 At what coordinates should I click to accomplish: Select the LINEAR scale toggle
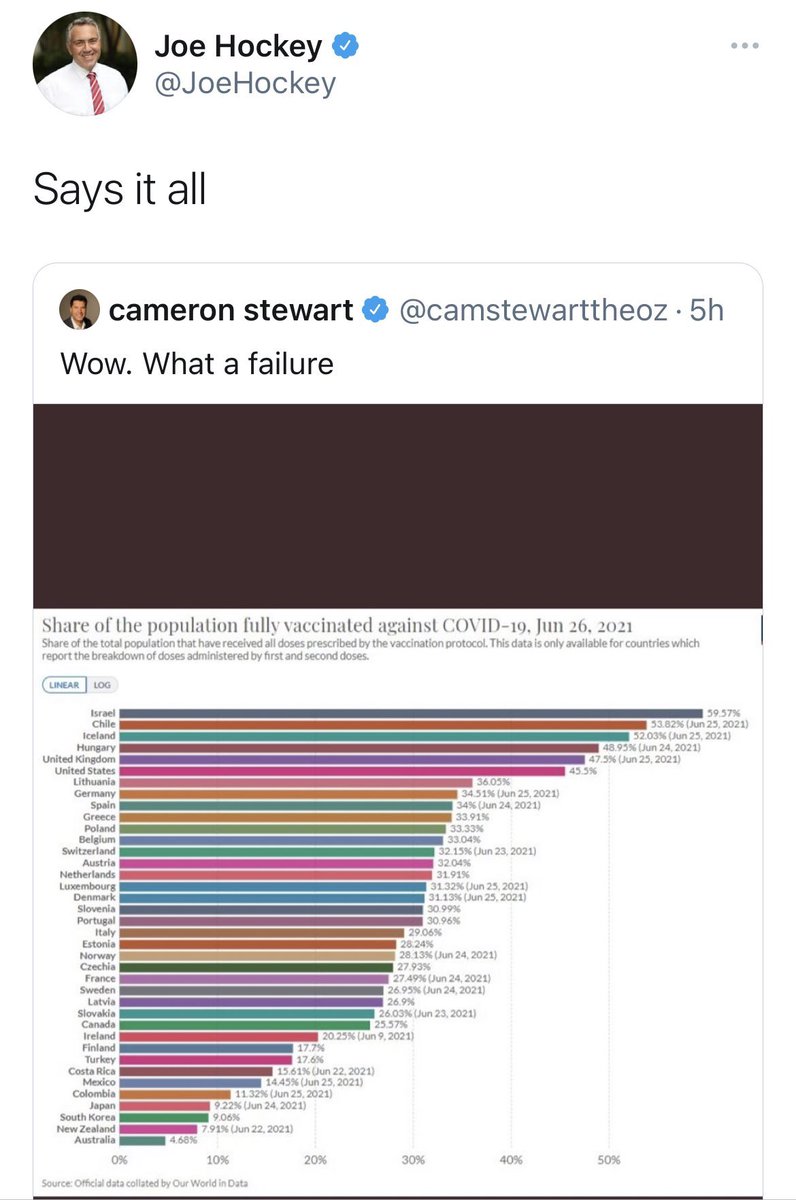point(65,685)
